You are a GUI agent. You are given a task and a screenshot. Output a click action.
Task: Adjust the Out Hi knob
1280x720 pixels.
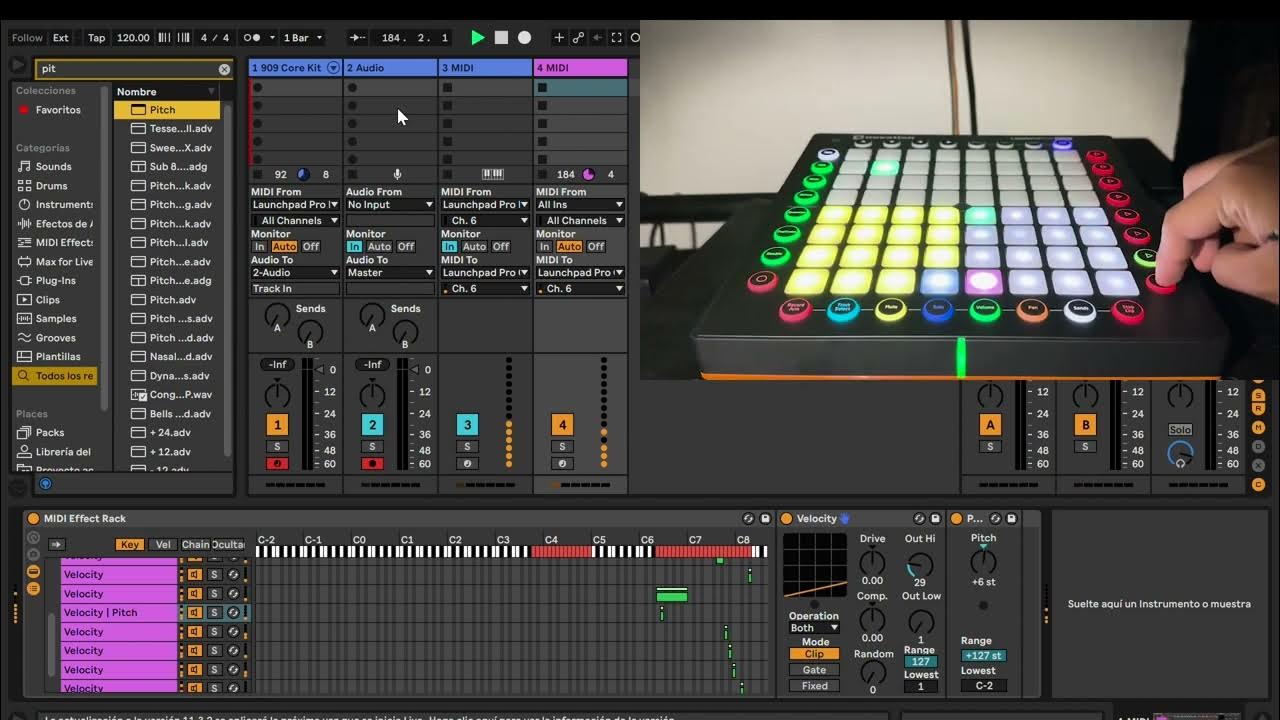click(x=920, y=563)
